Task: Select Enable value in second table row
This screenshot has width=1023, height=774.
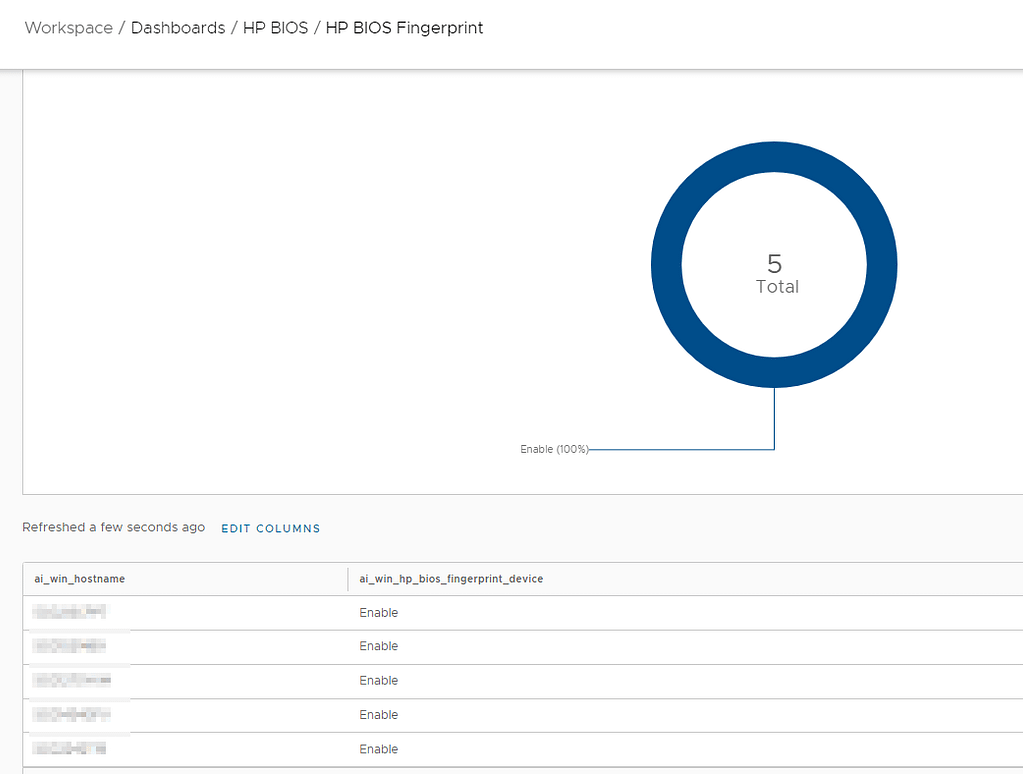Action: click(x=378, y=646)
